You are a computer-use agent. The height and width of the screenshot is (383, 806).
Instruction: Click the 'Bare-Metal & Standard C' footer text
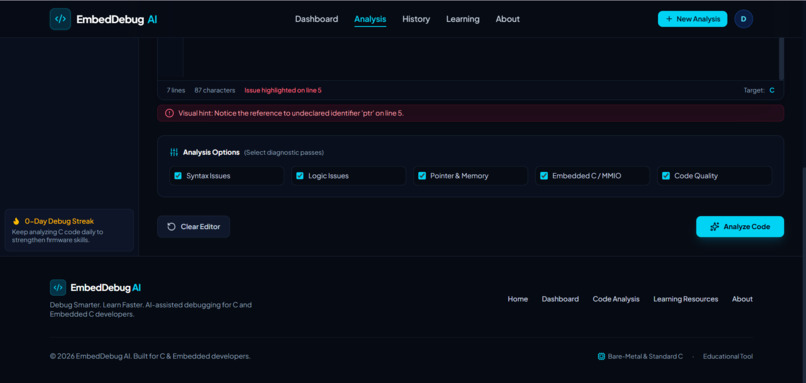645,356
